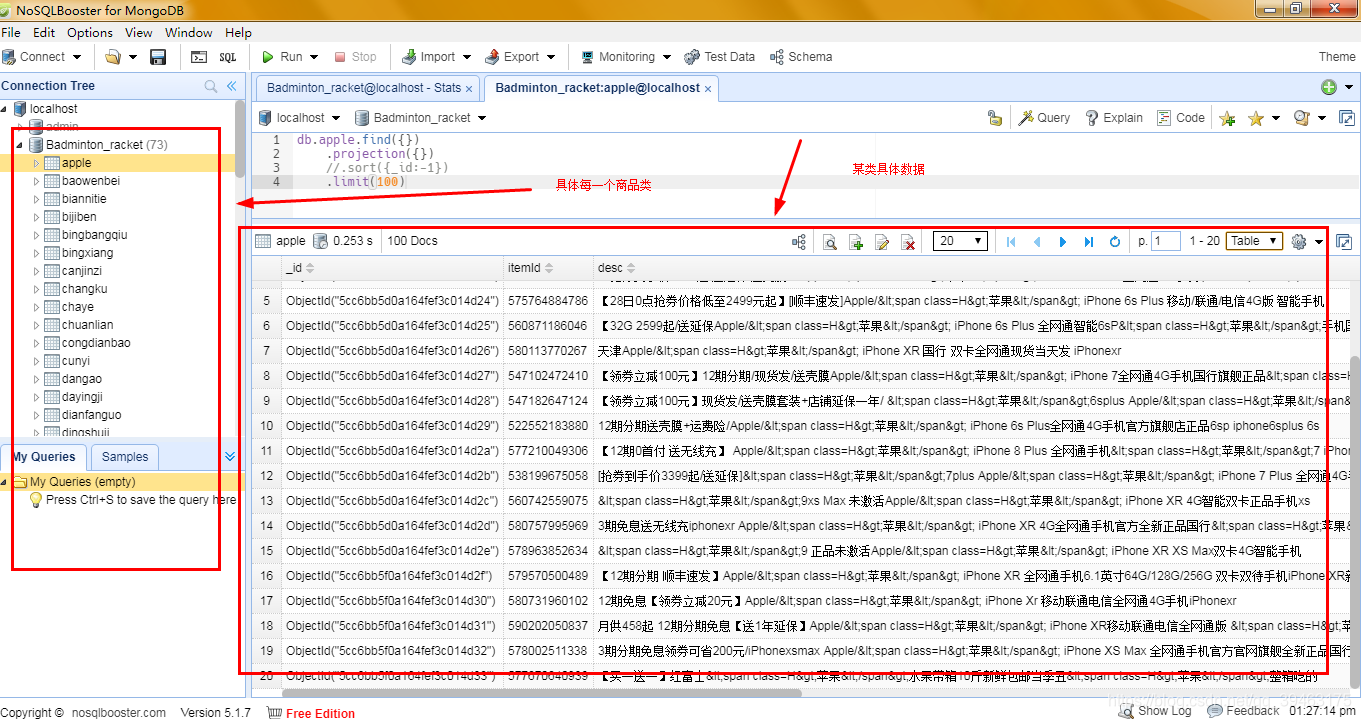
Task: Close the Badminton_racket:apple@localhost tab
Action: pos(708,88)
